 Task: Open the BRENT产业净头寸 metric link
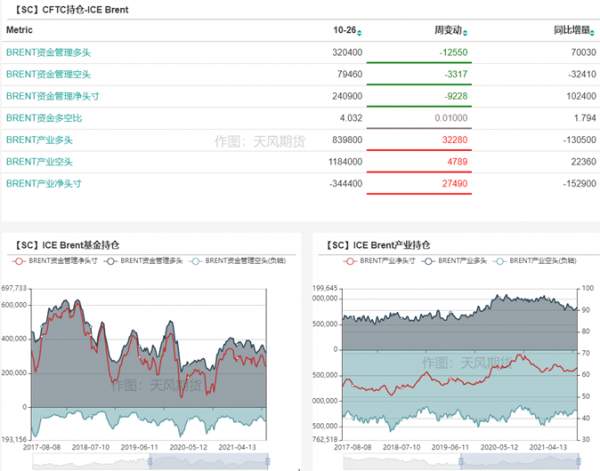point(42,183)
